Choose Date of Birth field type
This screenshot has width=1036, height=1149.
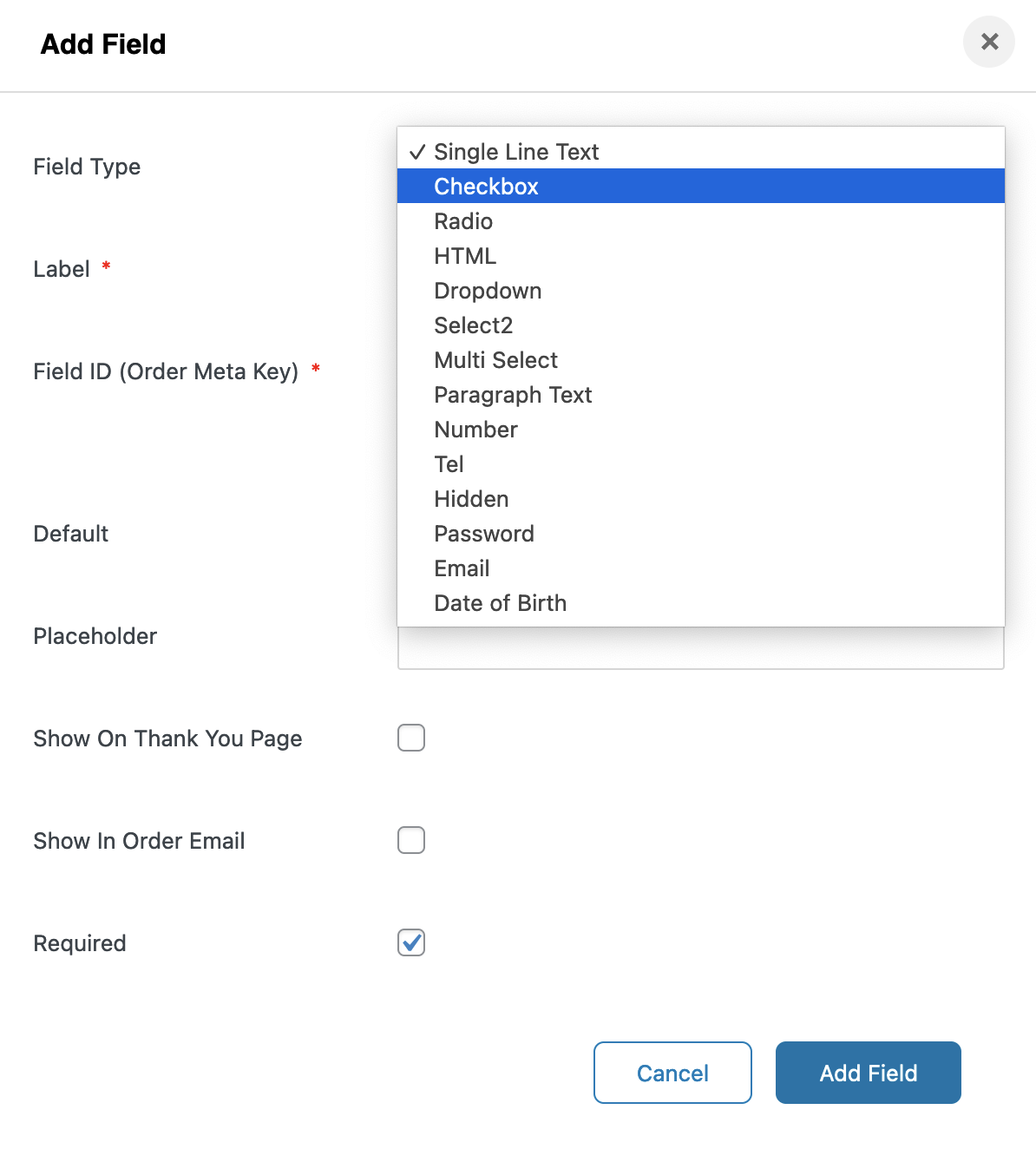tap(500, 603)
